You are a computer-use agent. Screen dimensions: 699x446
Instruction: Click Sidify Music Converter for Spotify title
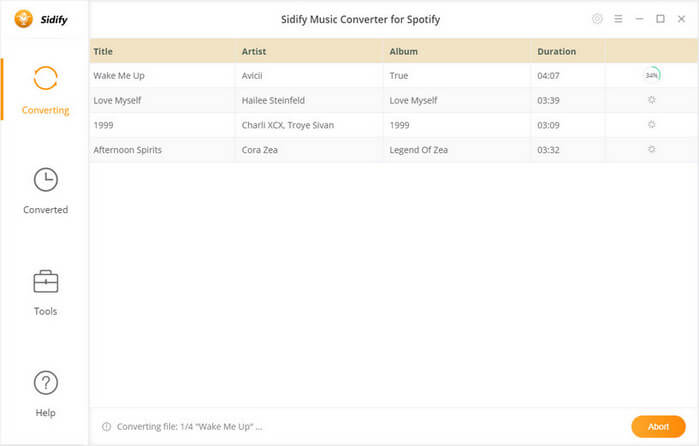360,20
